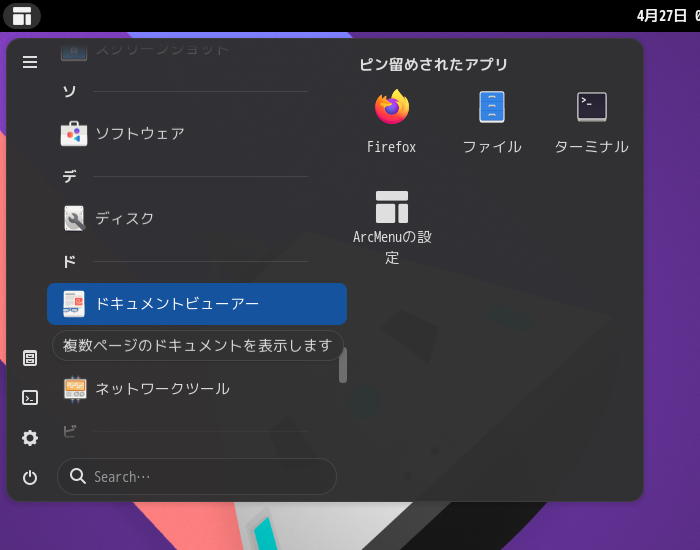
Task: Click the terminal shortcut icon in sidebar
Action: click(30, 397)
